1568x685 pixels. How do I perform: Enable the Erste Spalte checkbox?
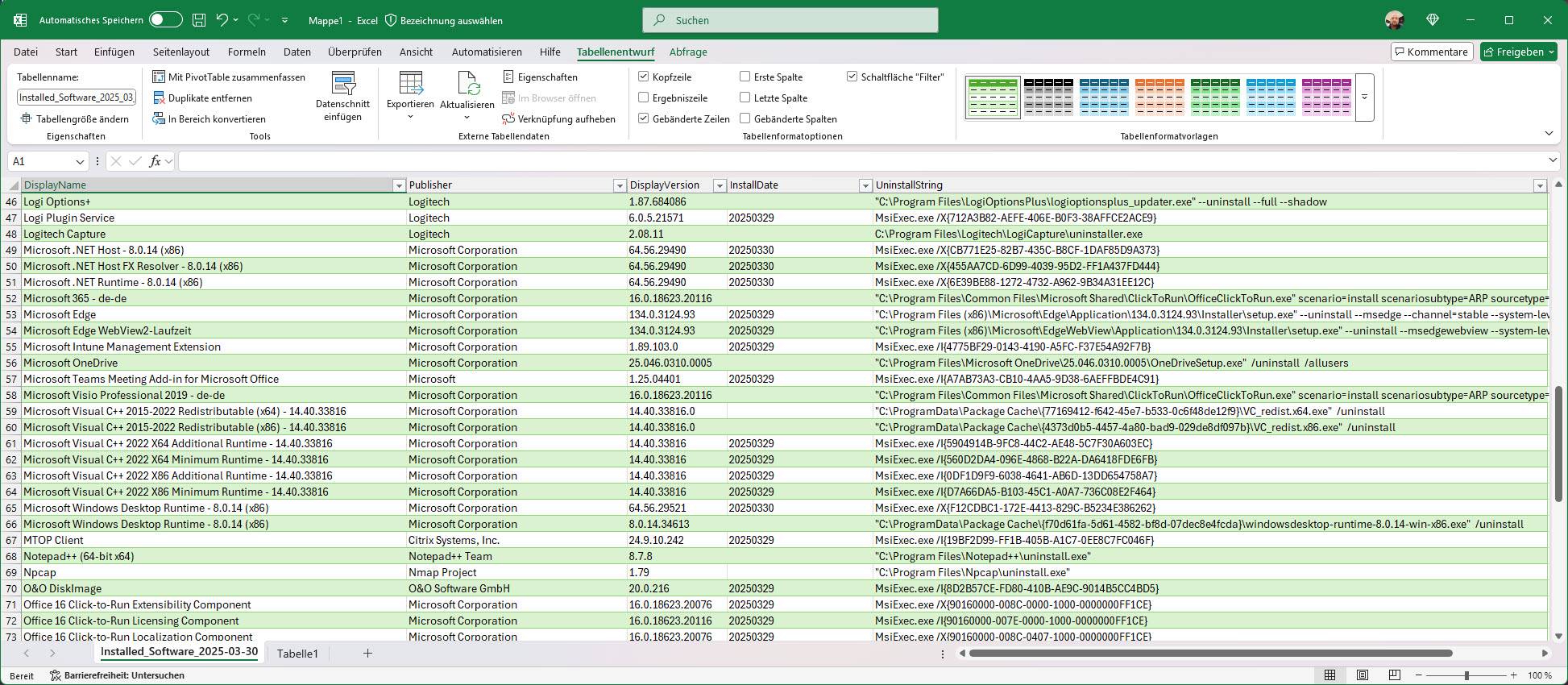tap(745, 77)
